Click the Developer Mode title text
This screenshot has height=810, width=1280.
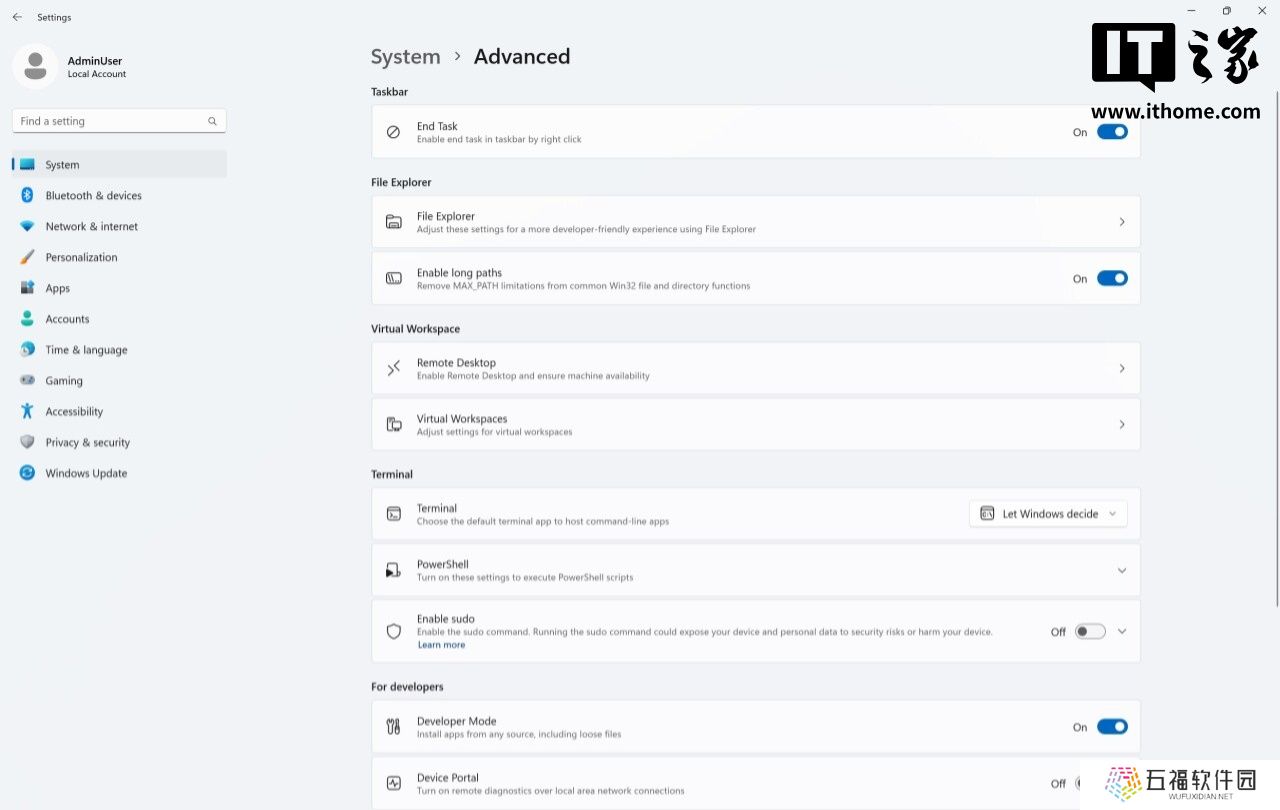coord(456,721)
